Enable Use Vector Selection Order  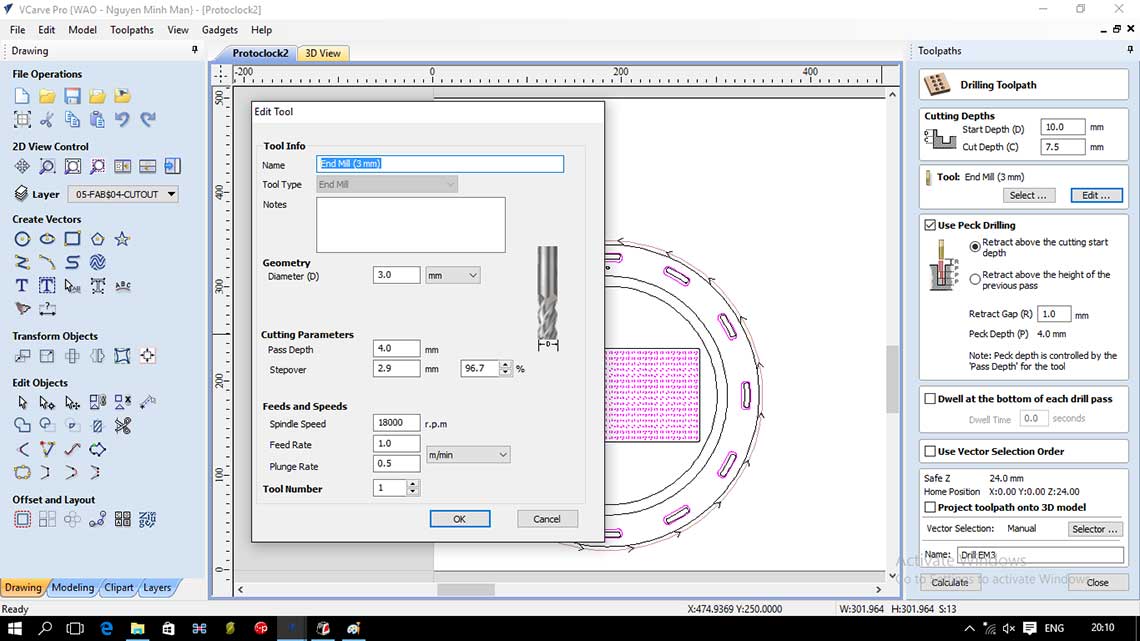930,451
